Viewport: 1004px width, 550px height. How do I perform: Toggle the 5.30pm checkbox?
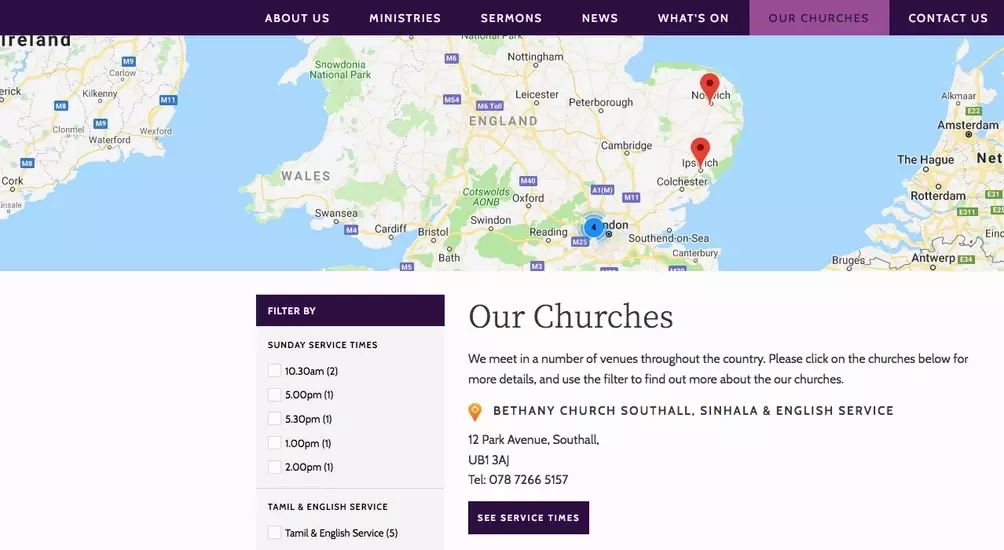(275, 419)
